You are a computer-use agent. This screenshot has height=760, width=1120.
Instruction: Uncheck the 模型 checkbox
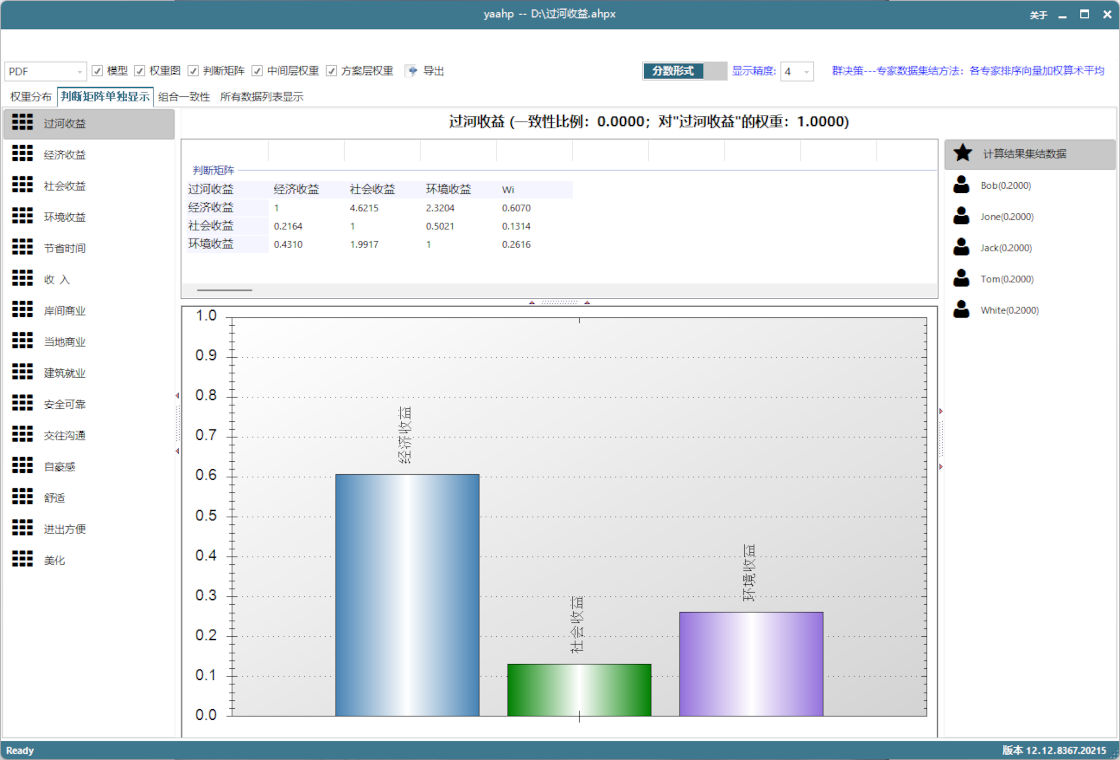(x=98, y=71)
